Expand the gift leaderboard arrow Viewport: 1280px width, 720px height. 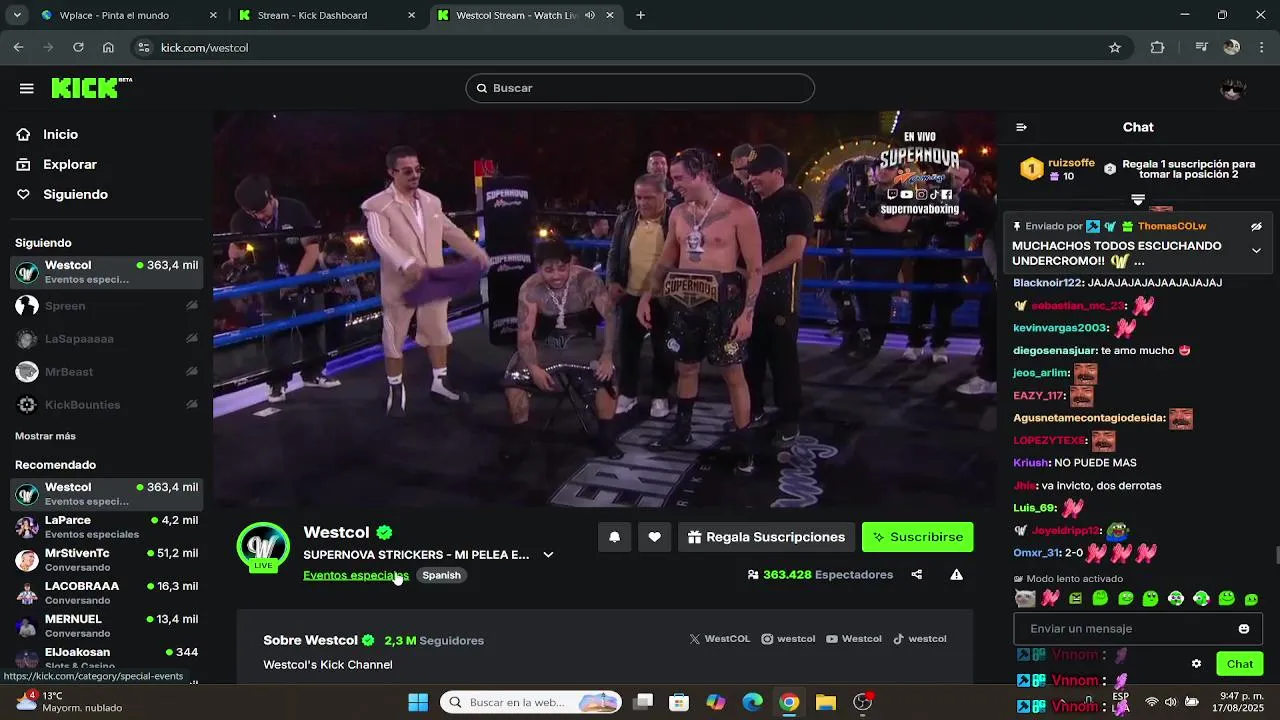(1137, 200)
